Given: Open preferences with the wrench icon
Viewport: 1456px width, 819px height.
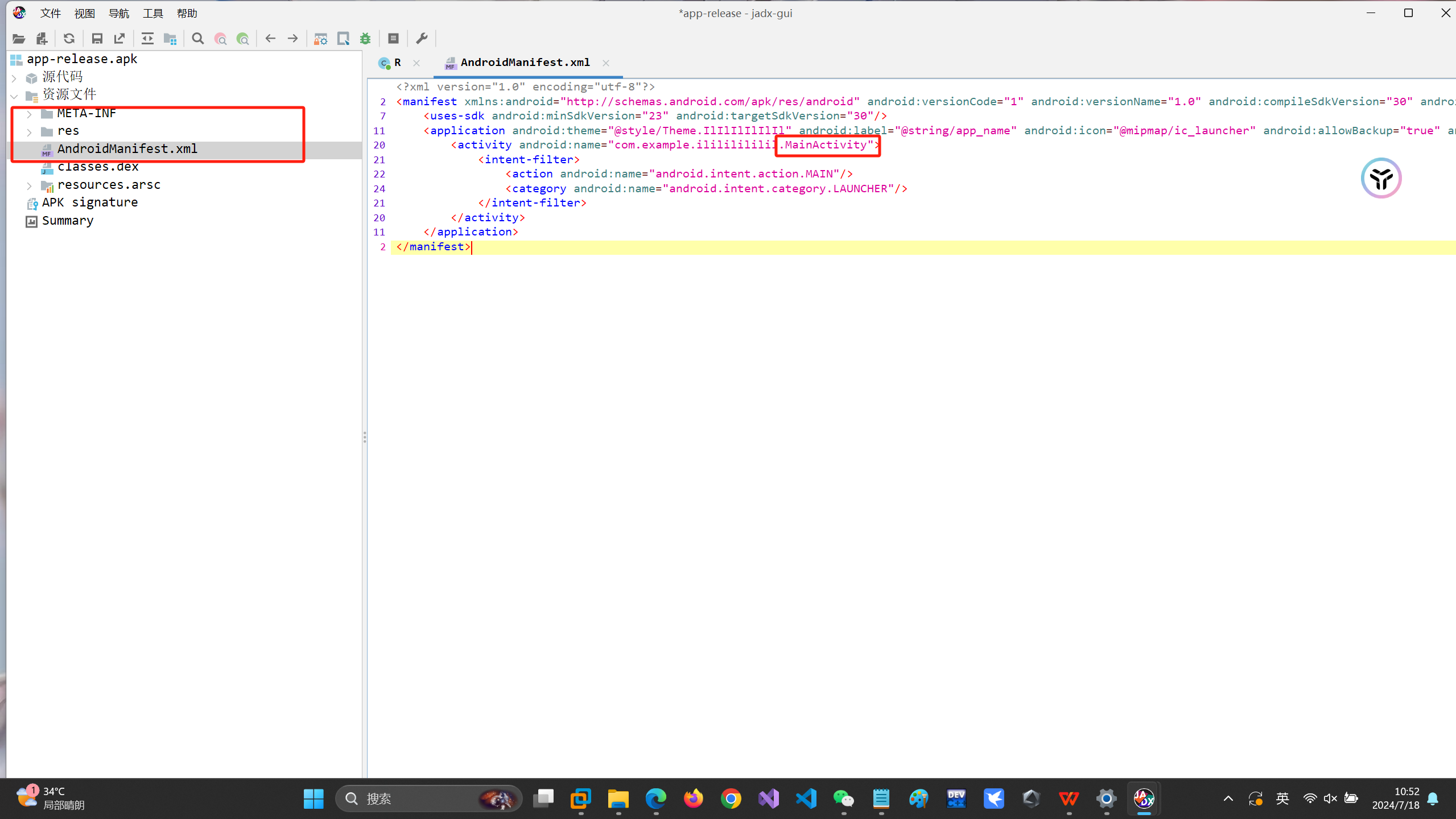Looking at the screenshot, I should click(422, 39).
